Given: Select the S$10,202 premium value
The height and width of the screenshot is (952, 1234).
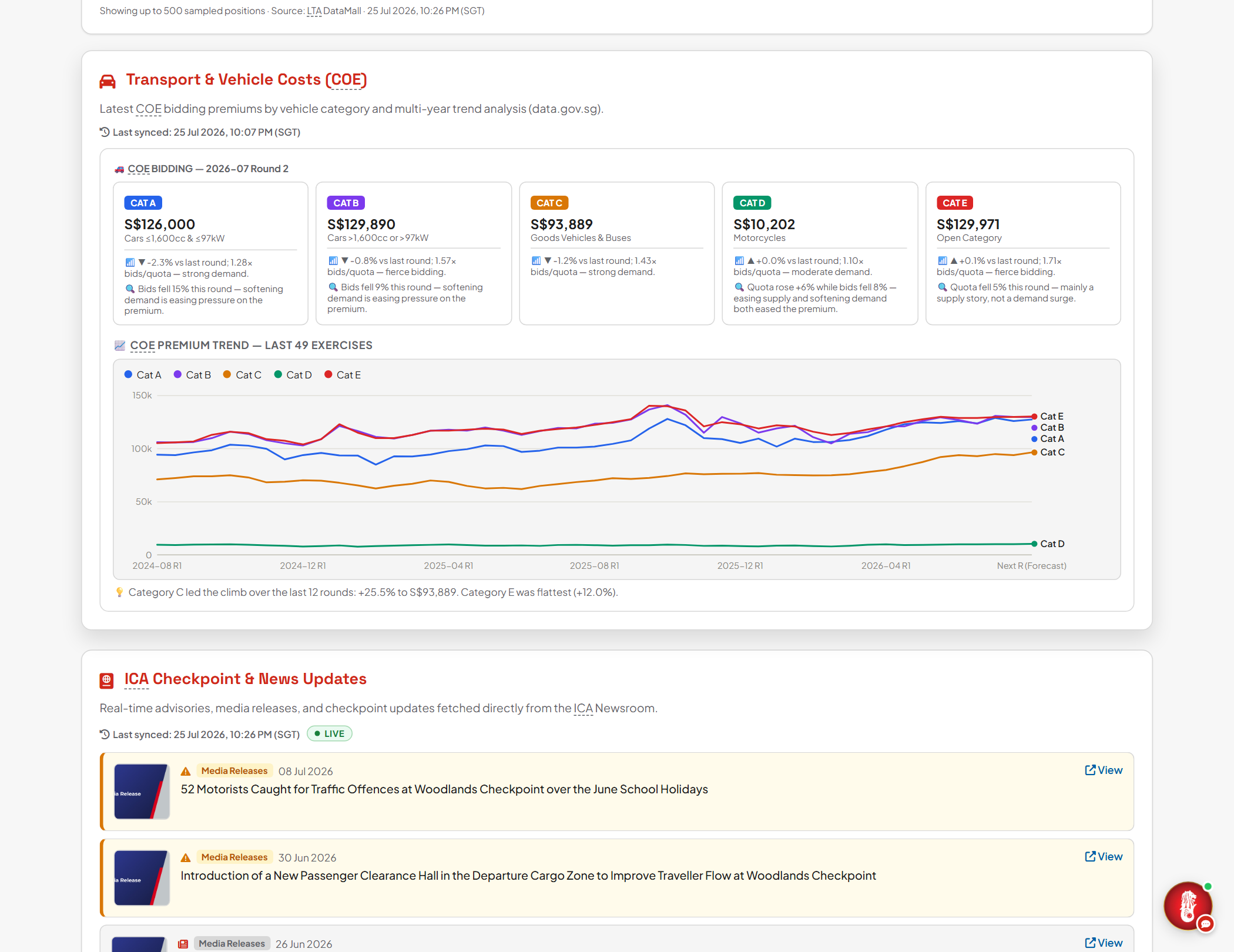Looking at the screenshot, I should tap(764, 224).
